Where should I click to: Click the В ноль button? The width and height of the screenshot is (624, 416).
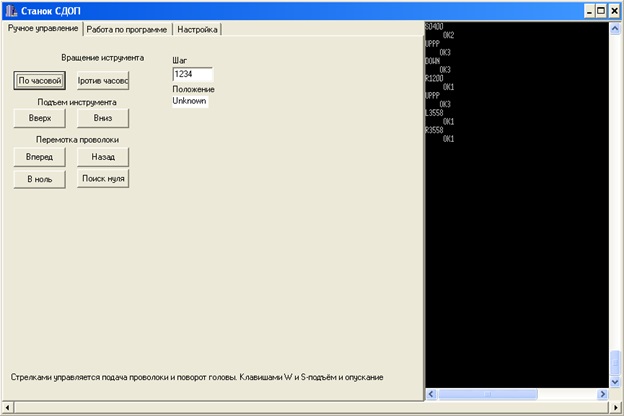pos(39,179)
